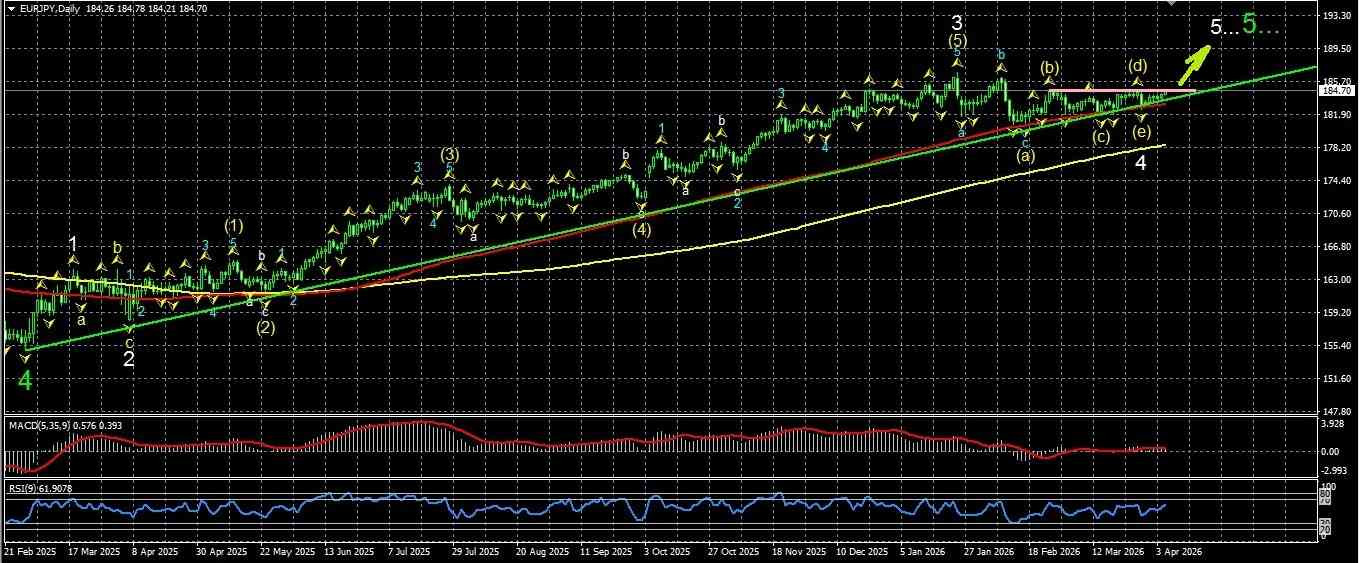
Task: Select the white 5... wave label
Action: coord(1224,27)
